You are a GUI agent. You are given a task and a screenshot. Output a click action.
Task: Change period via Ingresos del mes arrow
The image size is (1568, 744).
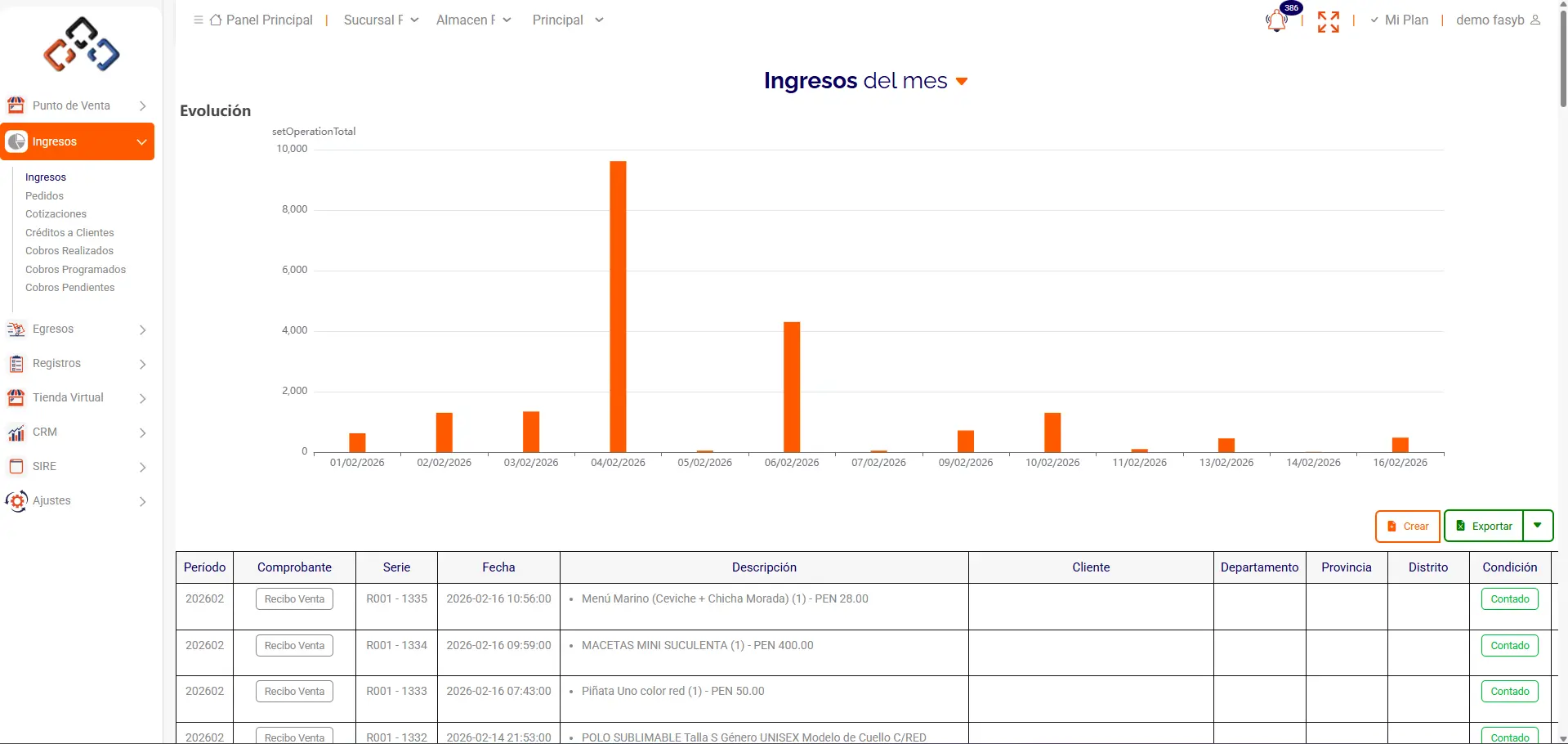click(962, 81)
